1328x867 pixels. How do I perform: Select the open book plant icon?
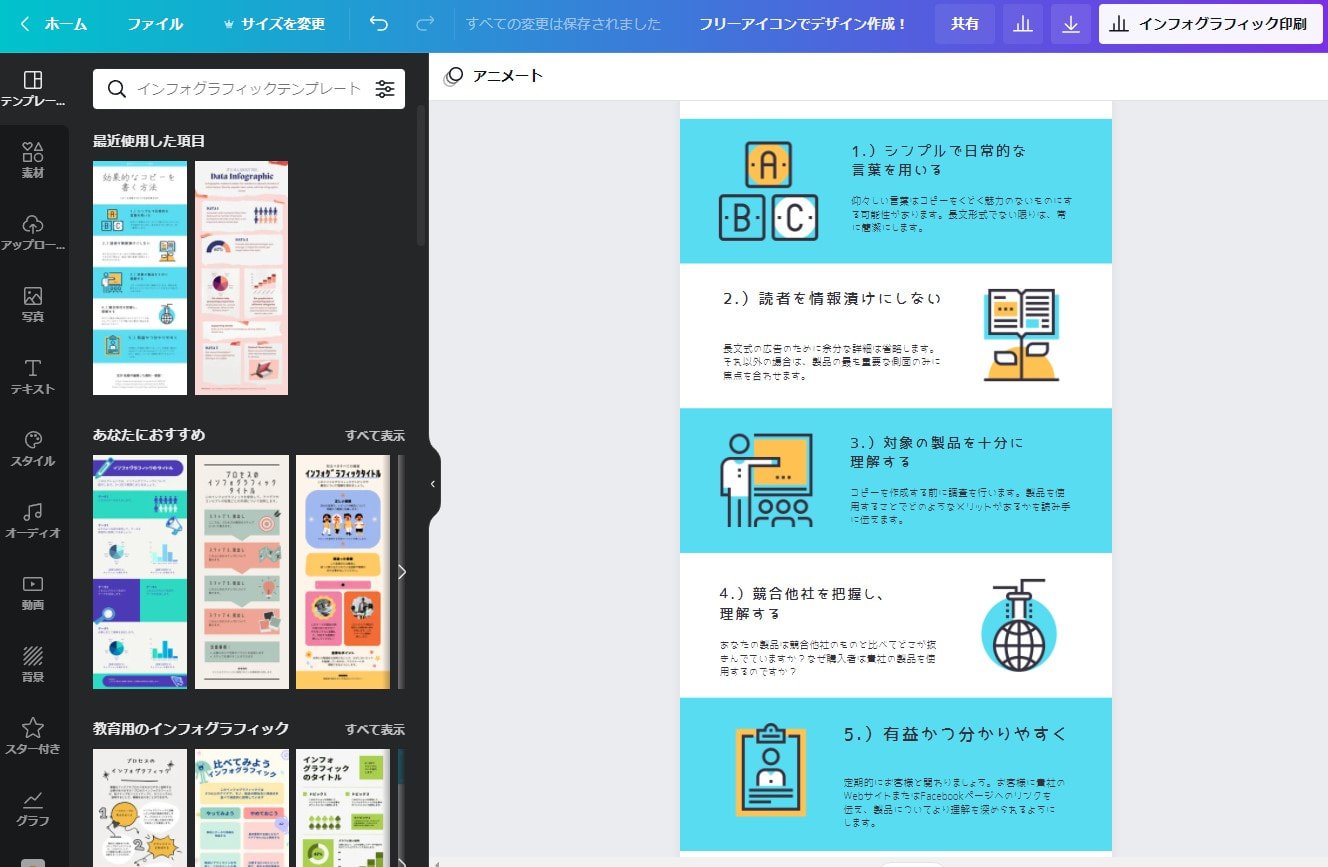[x=1020, y=335]
